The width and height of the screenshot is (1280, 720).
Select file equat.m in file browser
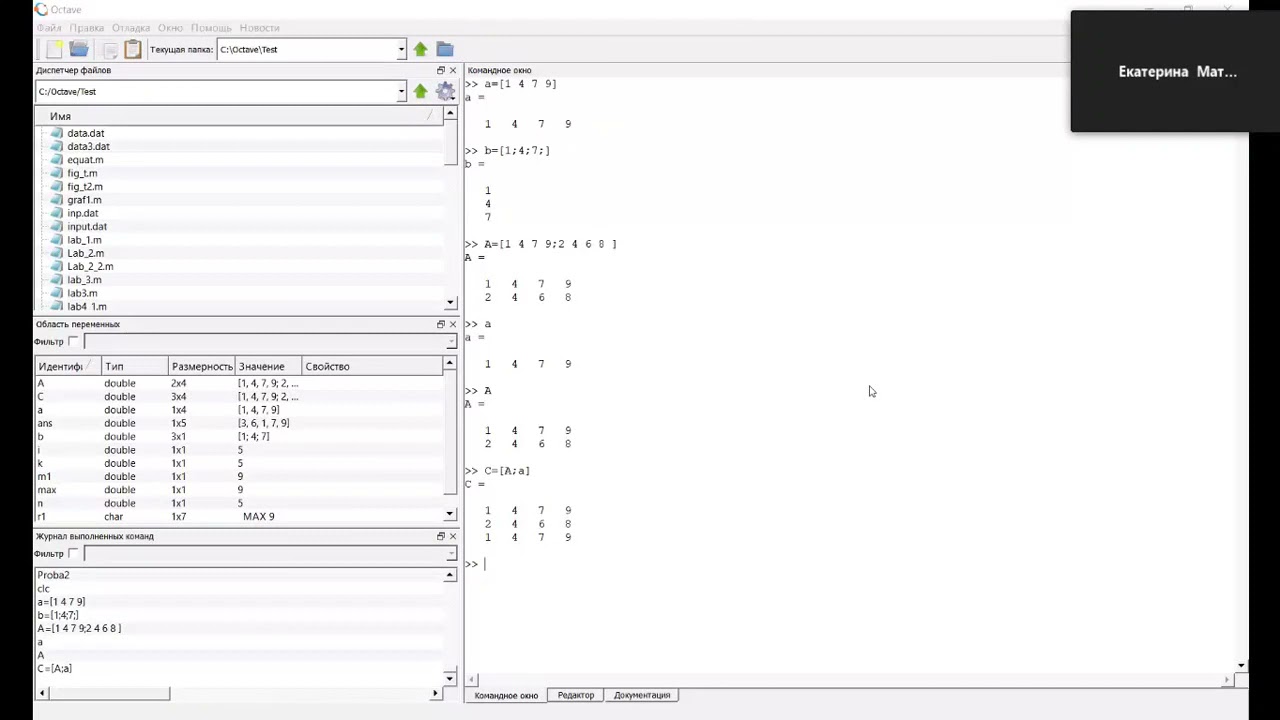pyautogui.click(x=85, y=160)
